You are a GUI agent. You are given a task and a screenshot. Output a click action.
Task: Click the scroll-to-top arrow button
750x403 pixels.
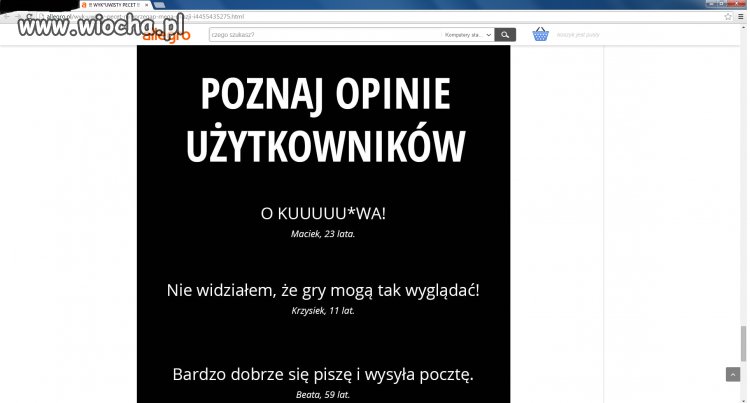click(733, 374)
